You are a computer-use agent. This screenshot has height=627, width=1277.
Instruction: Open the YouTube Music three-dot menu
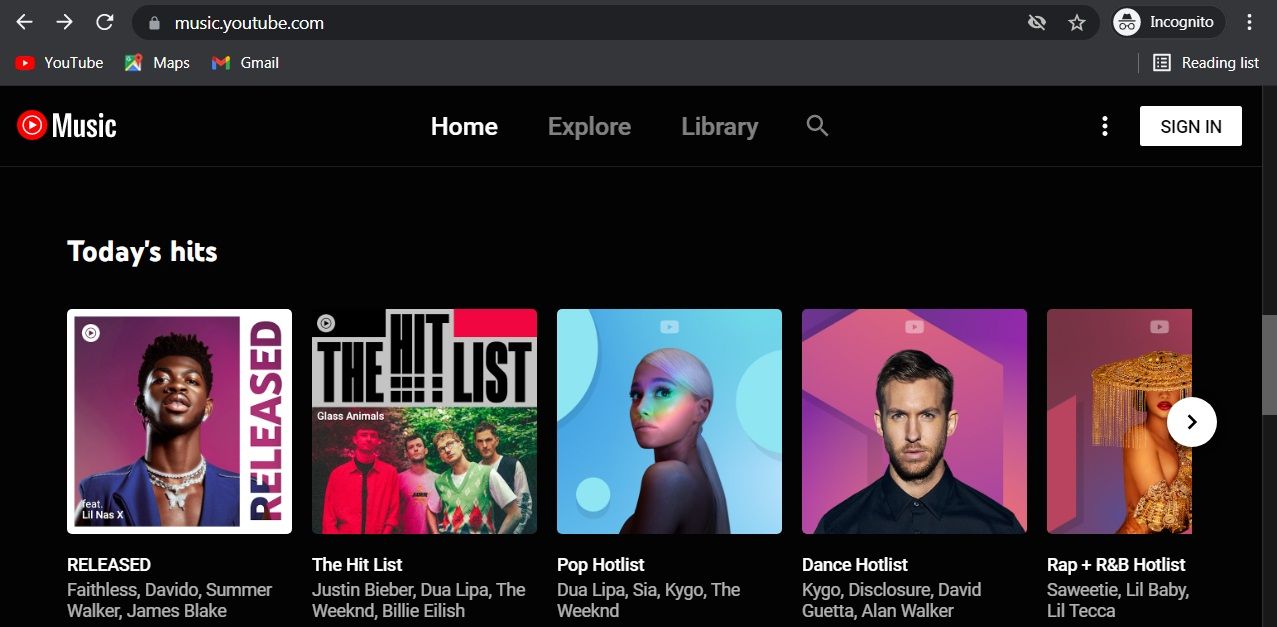(x=1104, y=126)
